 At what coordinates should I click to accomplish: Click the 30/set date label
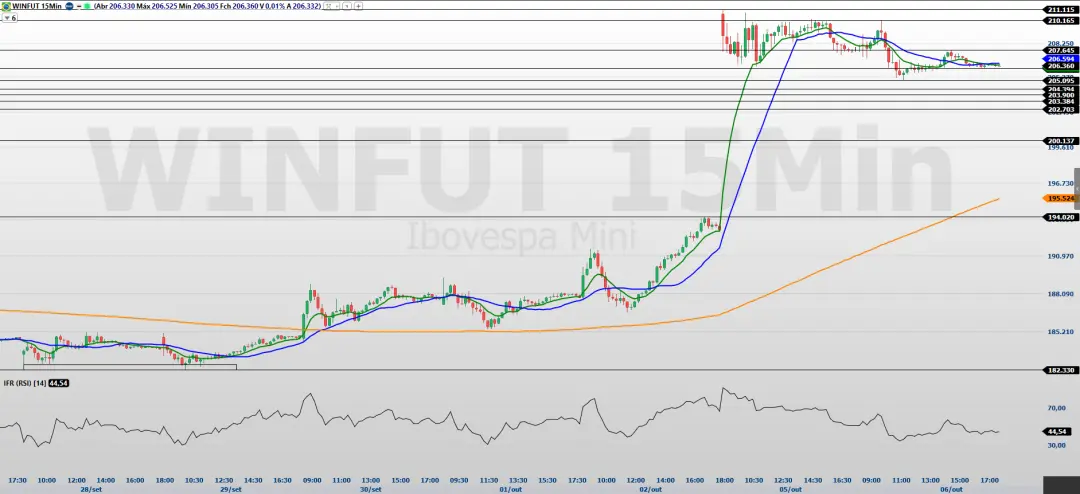pos(371,489)
